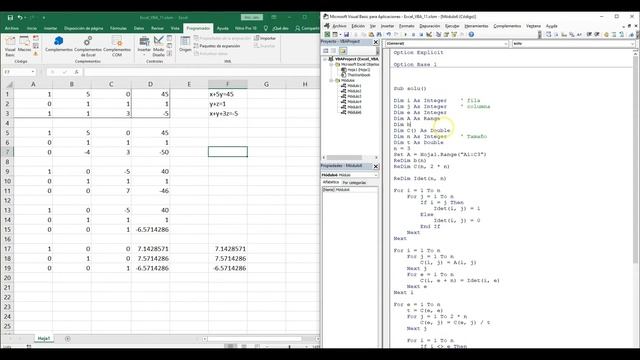Click the Origen XML source button
This screenshot has width=640, height=360.
point(185,44)
